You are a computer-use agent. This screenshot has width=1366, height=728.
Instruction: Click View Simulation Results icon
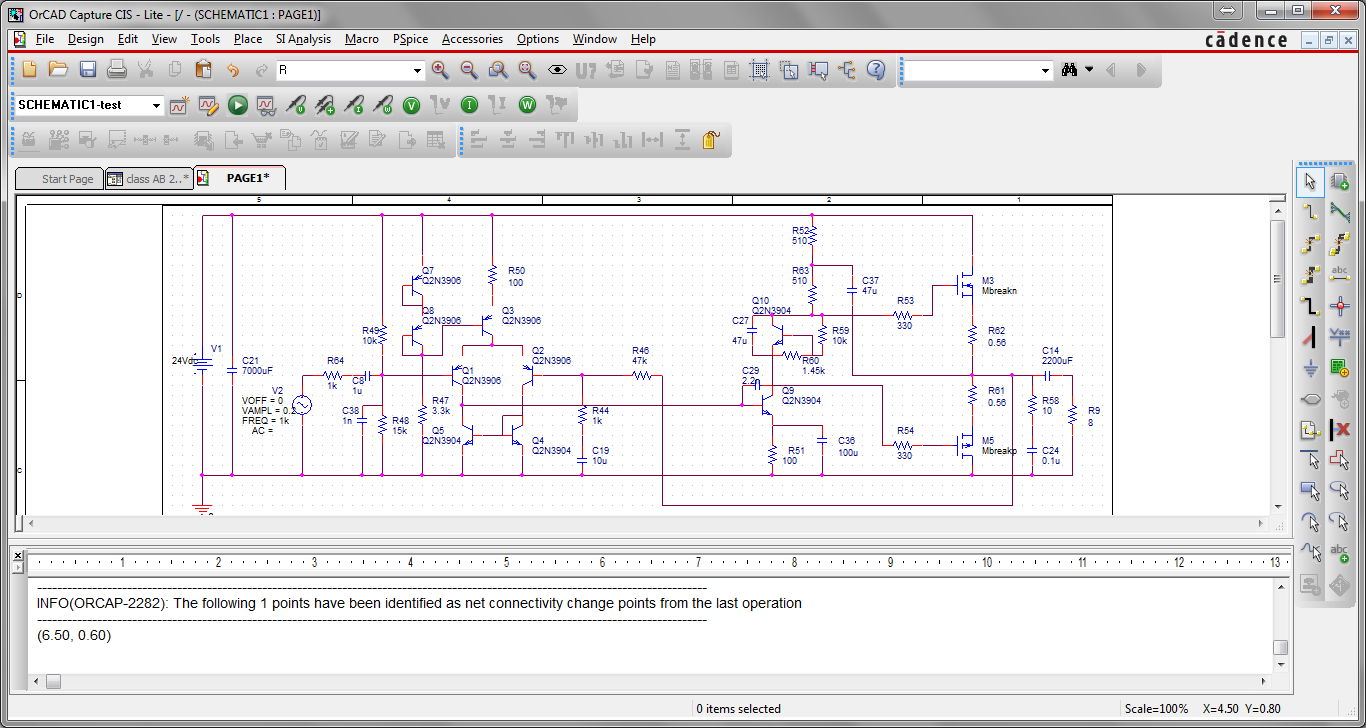click(266, 105)
